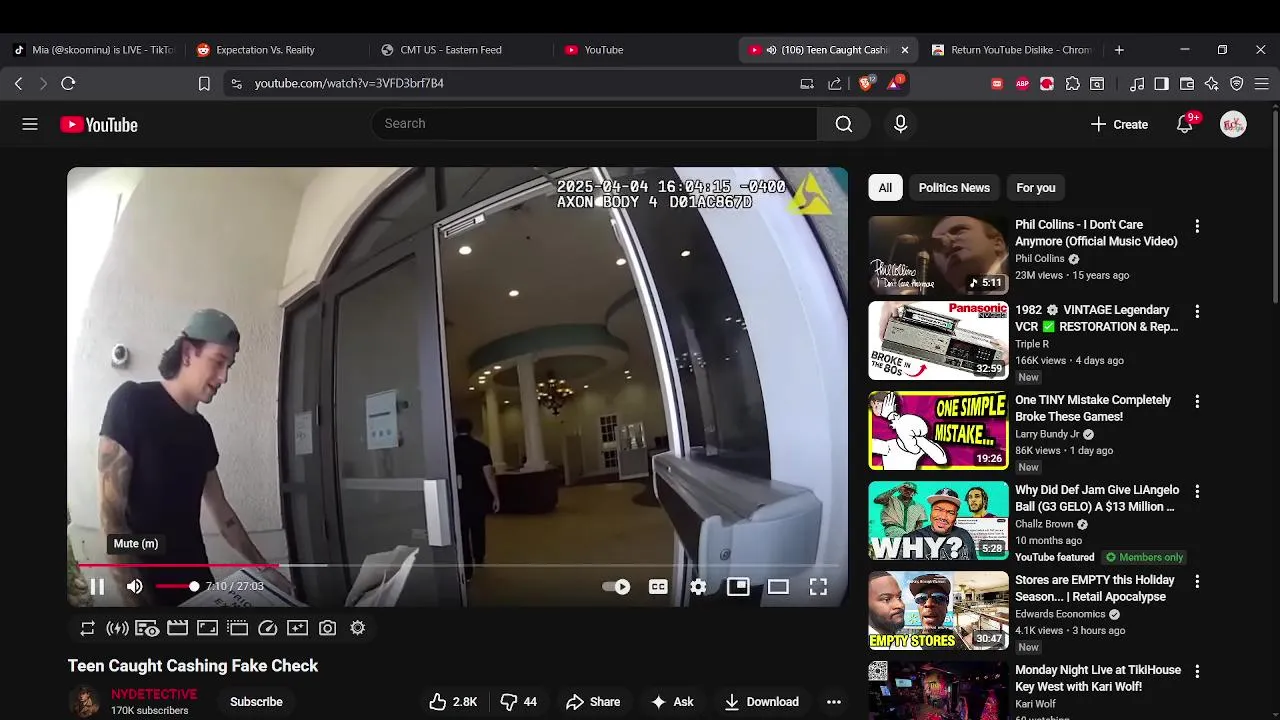Open options for 1982 VINTAGE VCR video
The image size is (1280, 720).
point(1197,312)
